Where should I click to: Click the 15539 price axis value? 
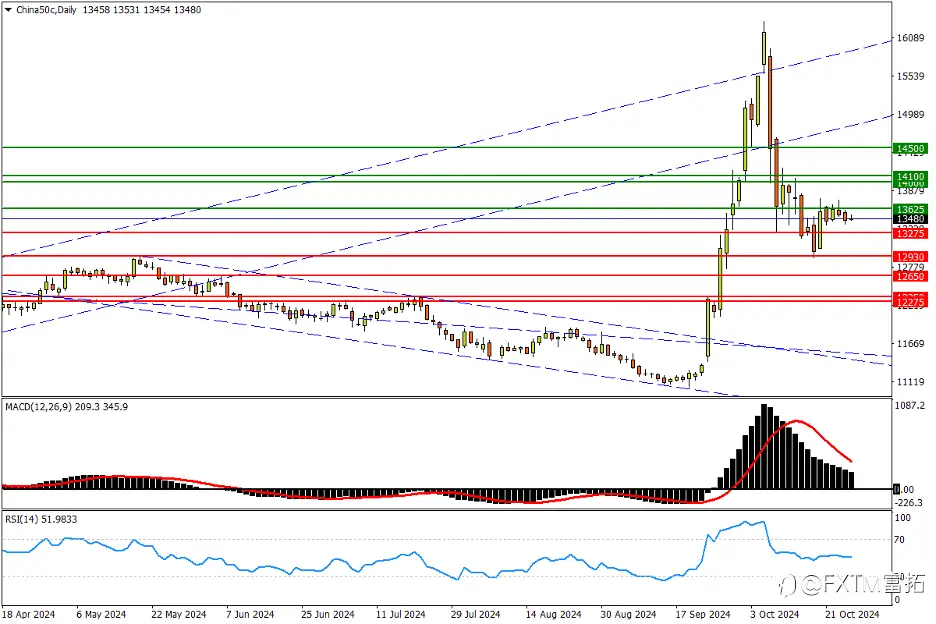point(910,76)
